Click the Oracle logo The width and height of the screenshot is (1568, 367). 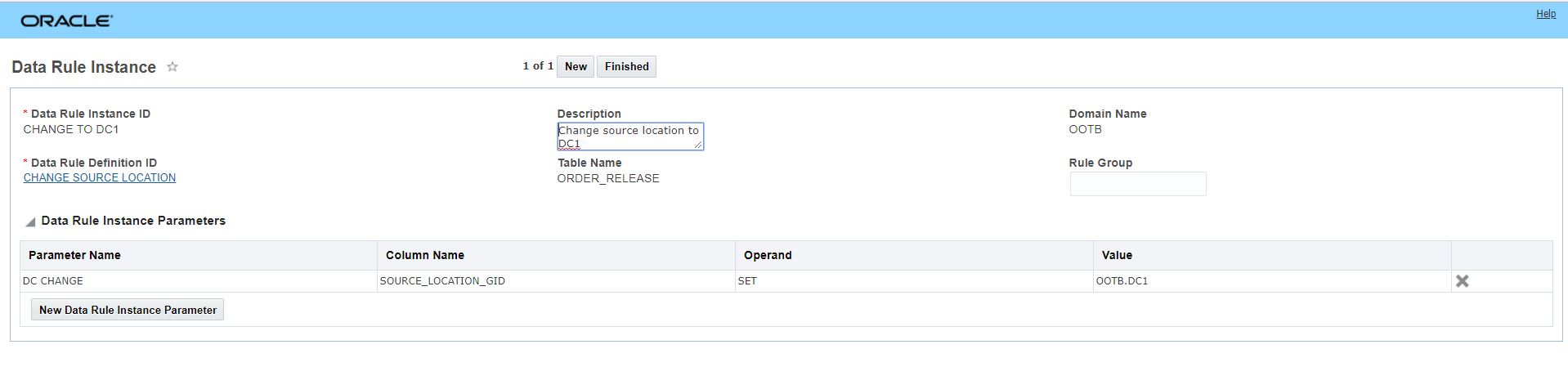coord(66,20)
